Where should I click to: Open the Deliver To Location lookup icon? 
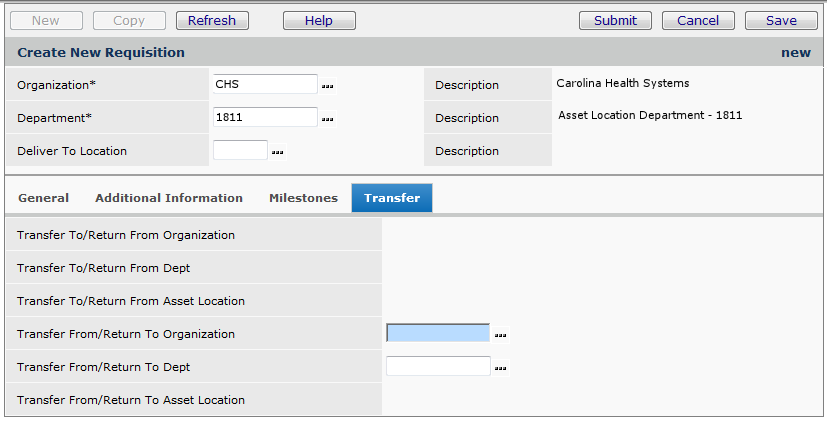(278, 152)
